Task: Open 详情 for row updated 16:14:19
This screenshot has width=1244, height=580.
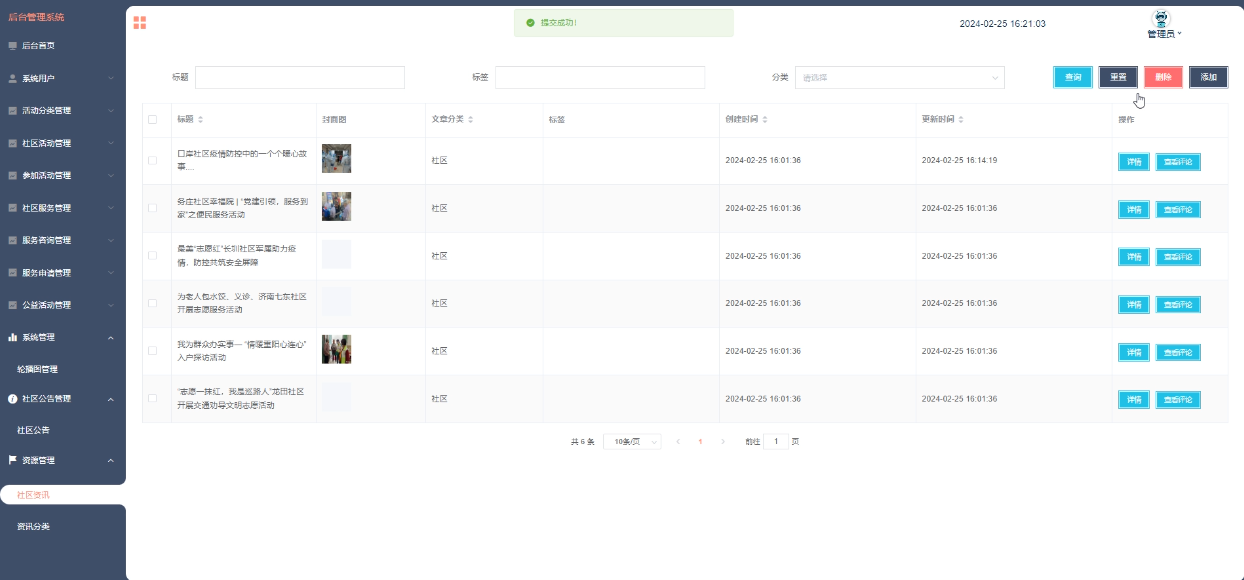Action: (1134, 162)
